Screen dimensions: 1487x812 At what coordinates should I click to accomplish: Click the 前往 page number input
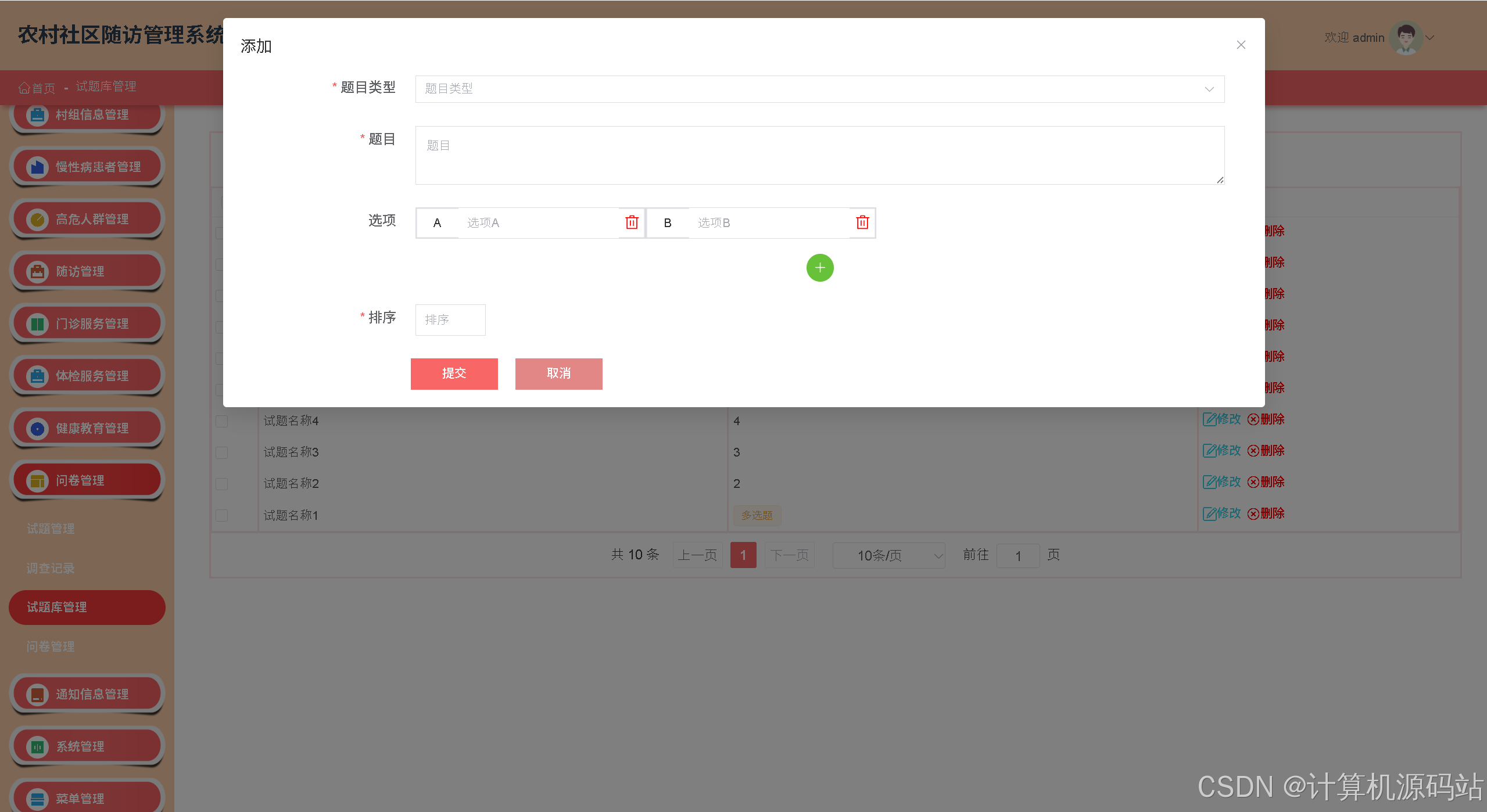1018,556
